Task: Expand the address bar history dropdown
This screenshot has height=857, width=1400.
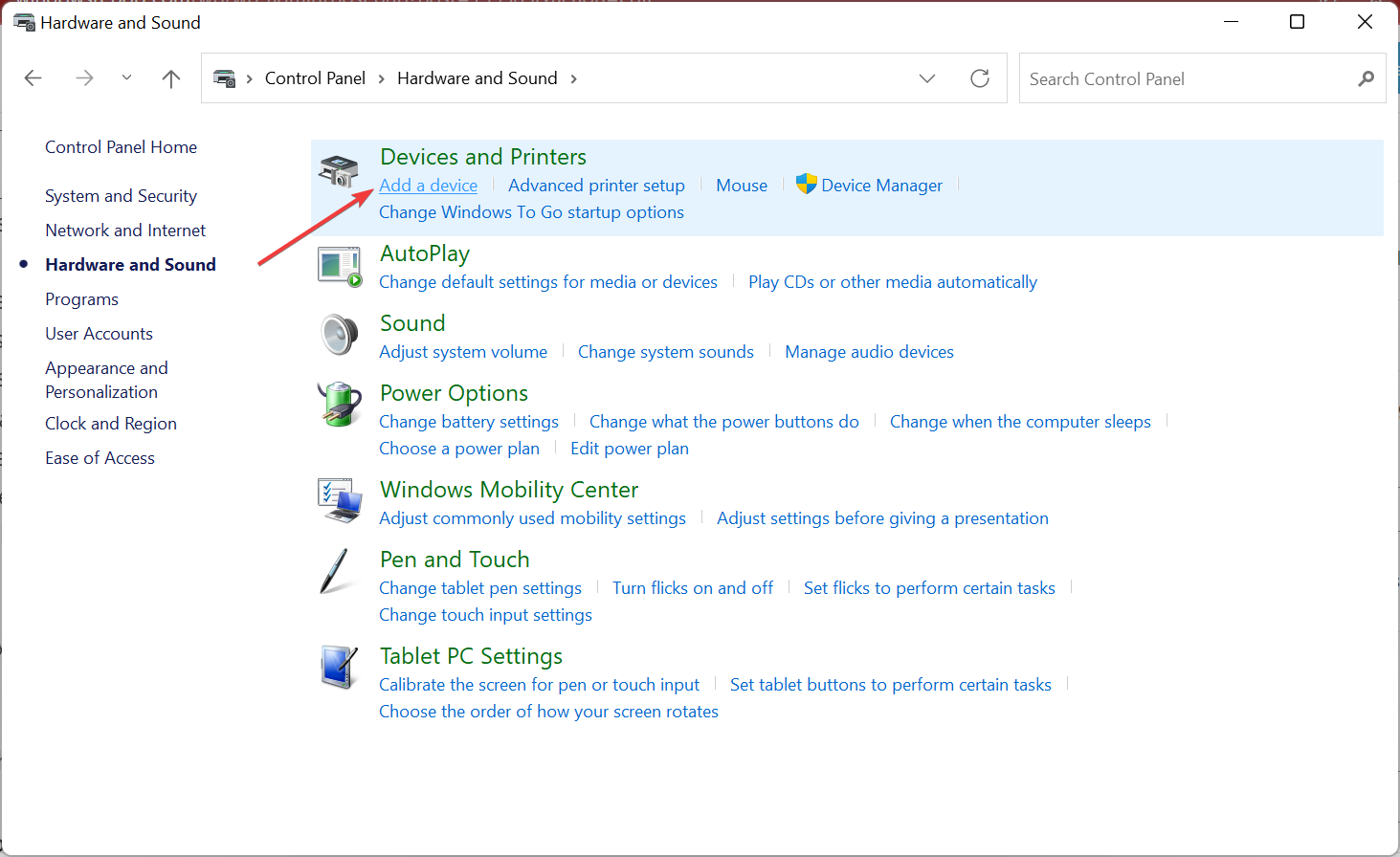Action: [x=927, y=78]
